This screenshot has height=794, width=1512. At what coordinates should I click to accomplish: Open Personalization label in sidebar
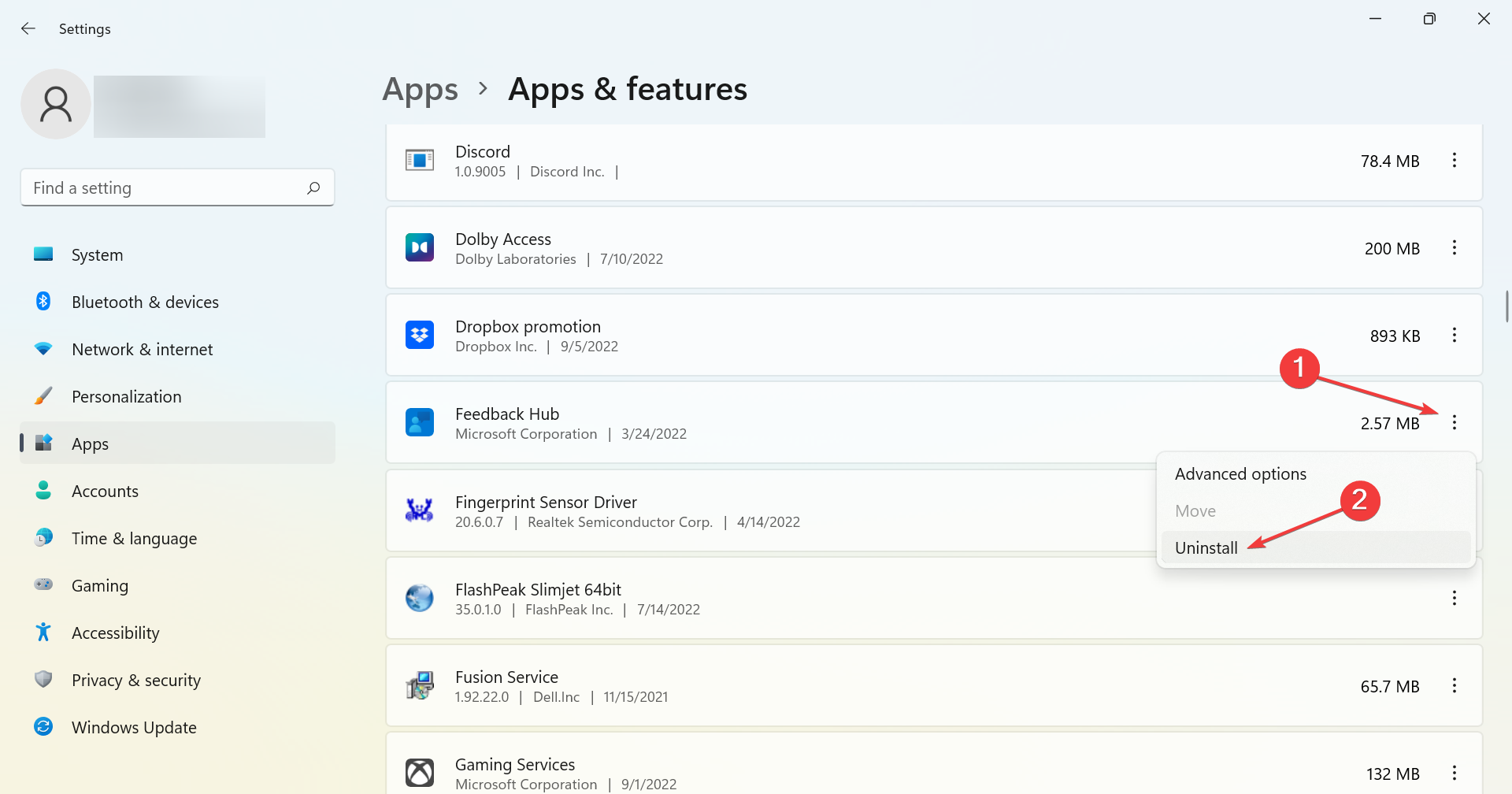point(127,397)
